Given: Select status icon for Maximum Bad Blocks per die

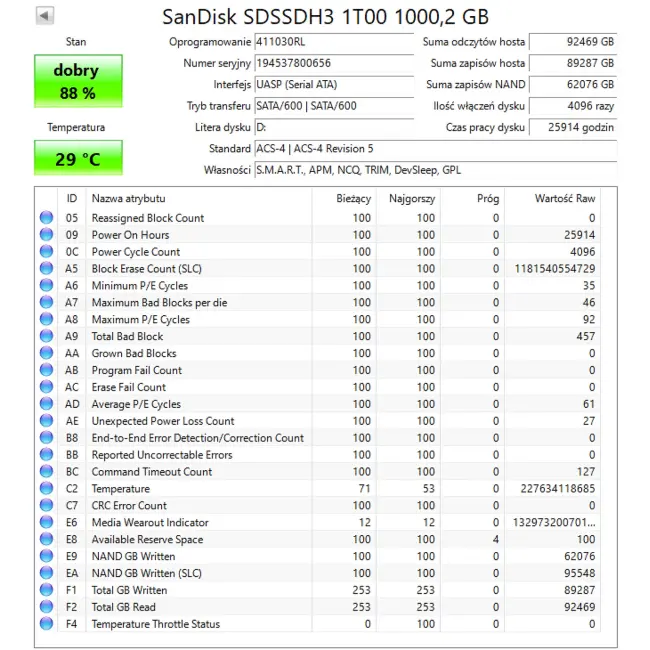Looking at the screenshot, I should click(46, 302).
